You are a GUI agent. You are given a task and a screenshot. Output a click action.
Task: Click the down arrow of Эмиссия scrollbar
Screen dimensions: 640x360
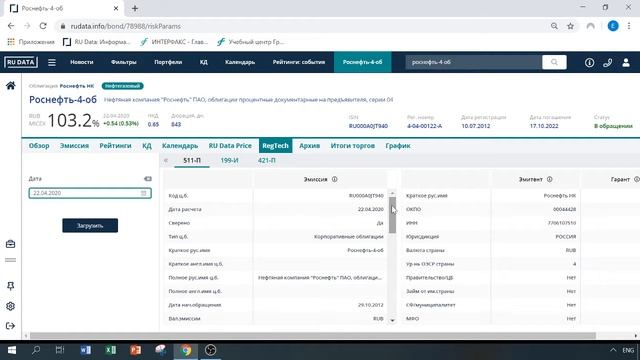(x=392, y=320)
